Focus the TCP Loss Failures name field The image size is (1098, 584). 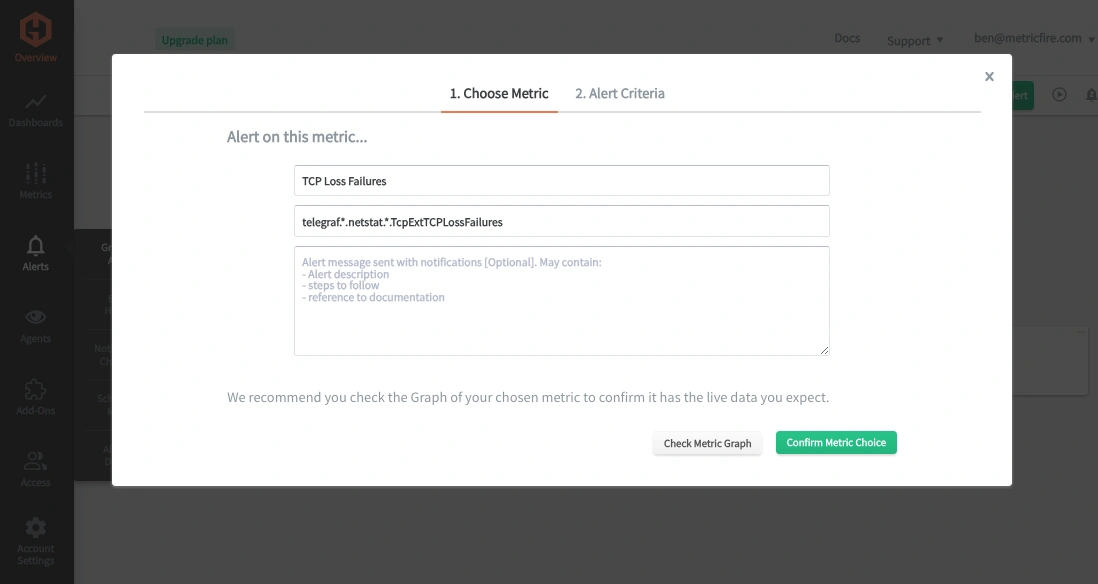coord(562,181)
